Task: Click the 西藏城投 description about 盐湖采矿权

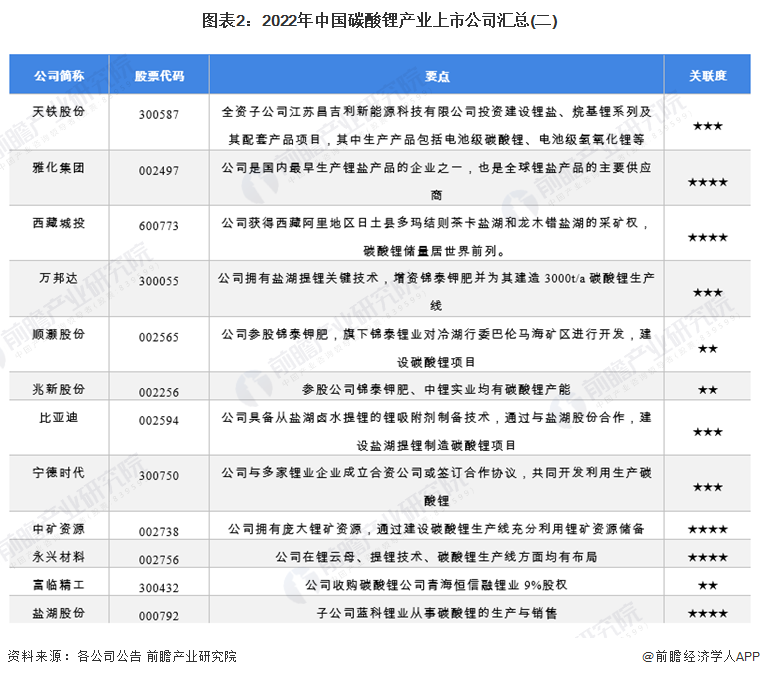Action: pos(436,237)
